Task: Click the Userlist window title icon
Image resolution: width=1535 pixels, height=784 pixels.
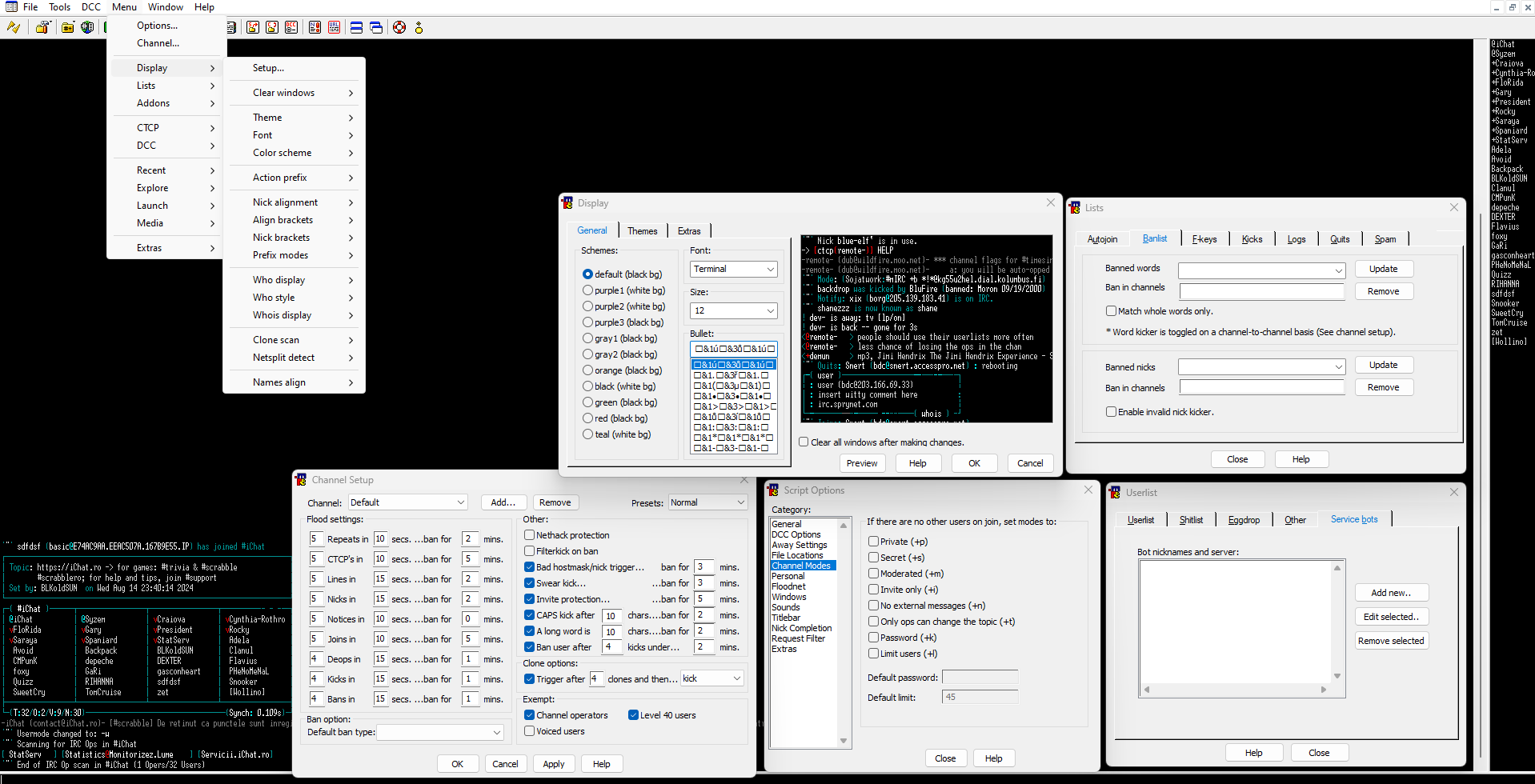Action: pyautogui.click(x=1115, y=493)
